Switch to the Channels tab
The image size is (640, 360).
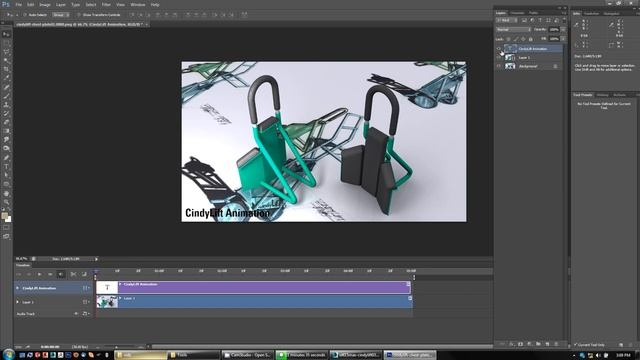click(517, 13)
